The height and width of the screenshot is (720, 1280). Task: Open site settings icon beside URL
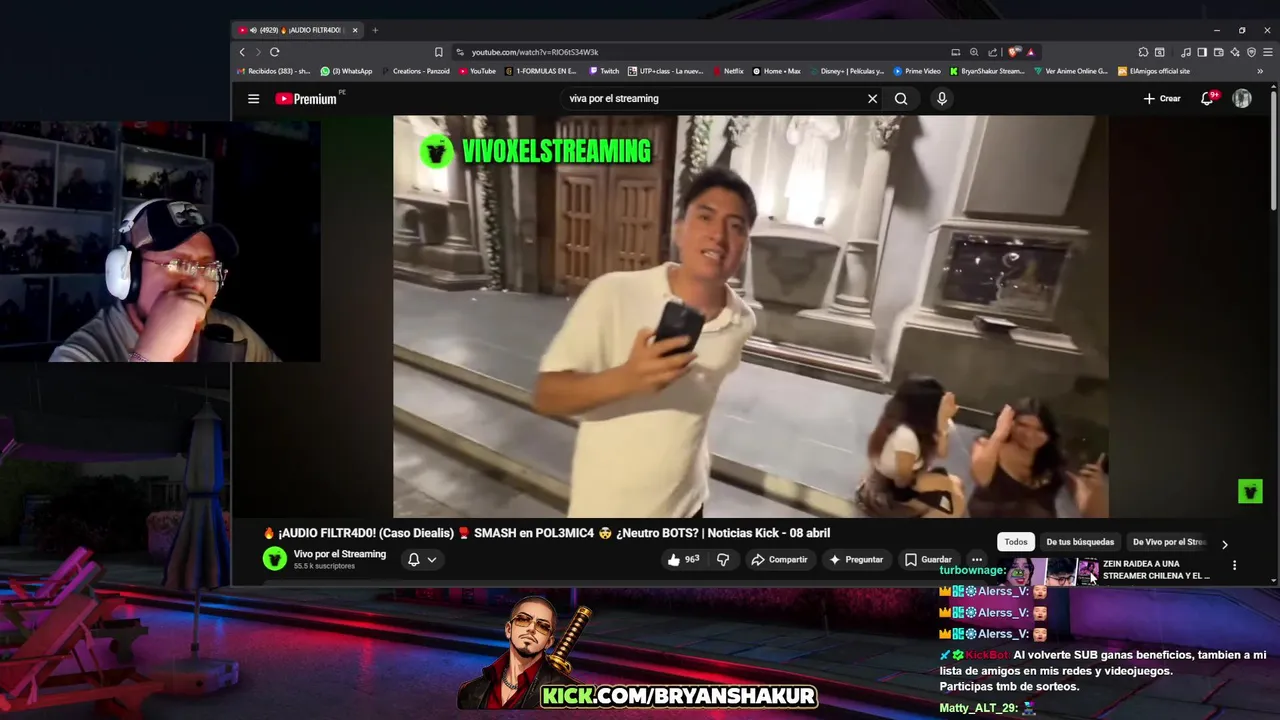(460, 52)
